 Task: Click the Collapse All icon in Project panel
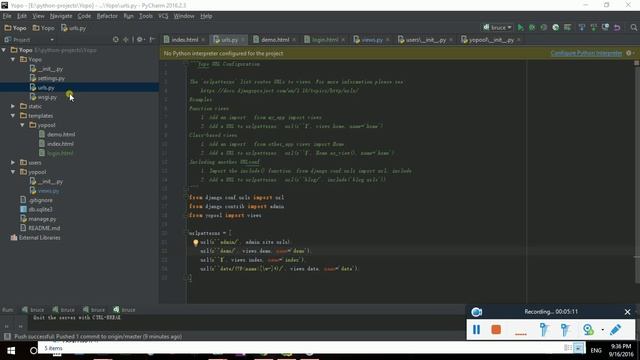(x=126, y=40)
